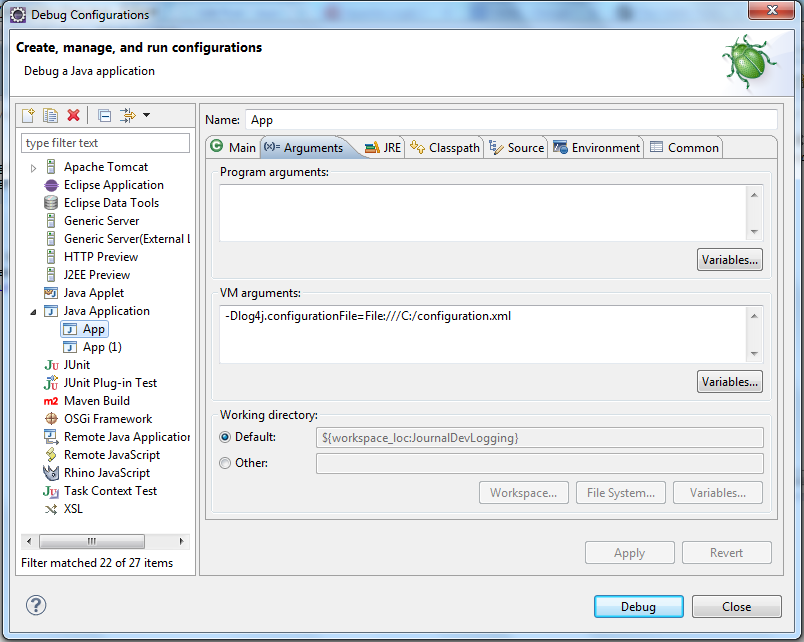Click the help question mark icon
This screenshot has height=642, width=804.
coord(36,605)
